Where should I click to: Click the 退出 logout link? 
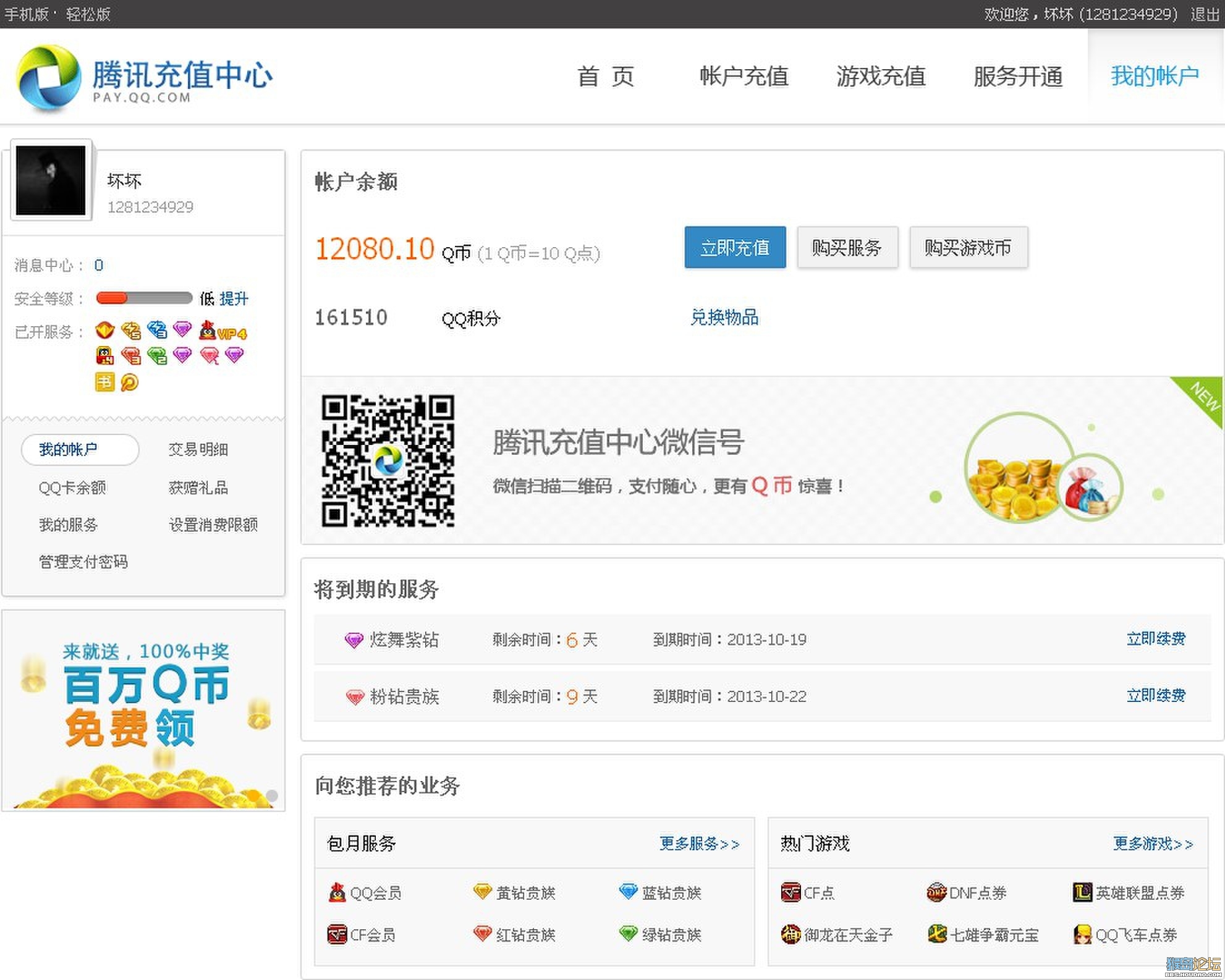click(1205, 14)
